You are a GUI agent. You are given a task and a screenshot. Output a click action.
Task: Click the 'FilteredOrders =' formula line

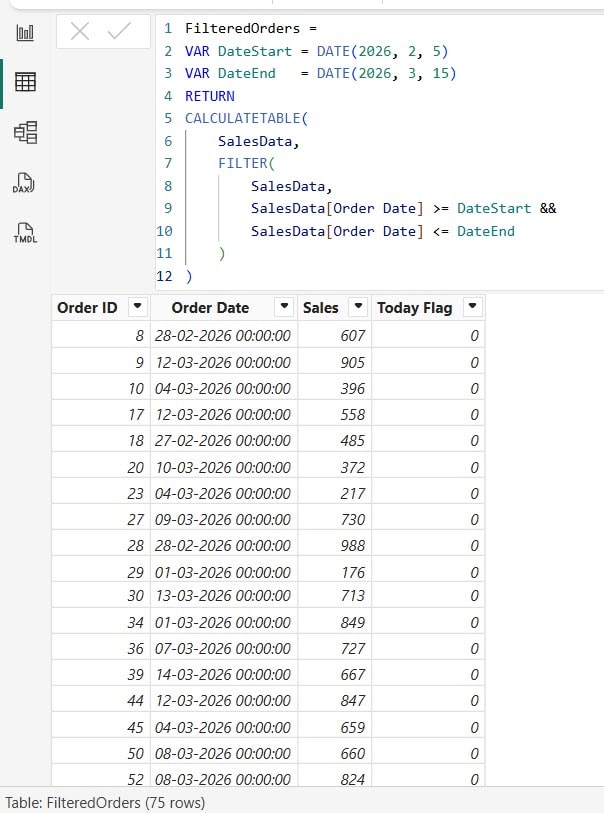(251, 29)
